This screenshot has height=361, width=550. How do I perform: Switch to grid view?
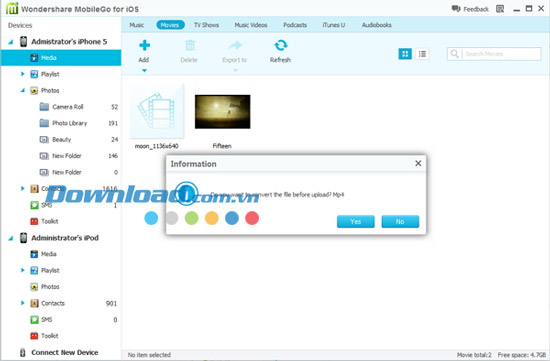(405, 54)
